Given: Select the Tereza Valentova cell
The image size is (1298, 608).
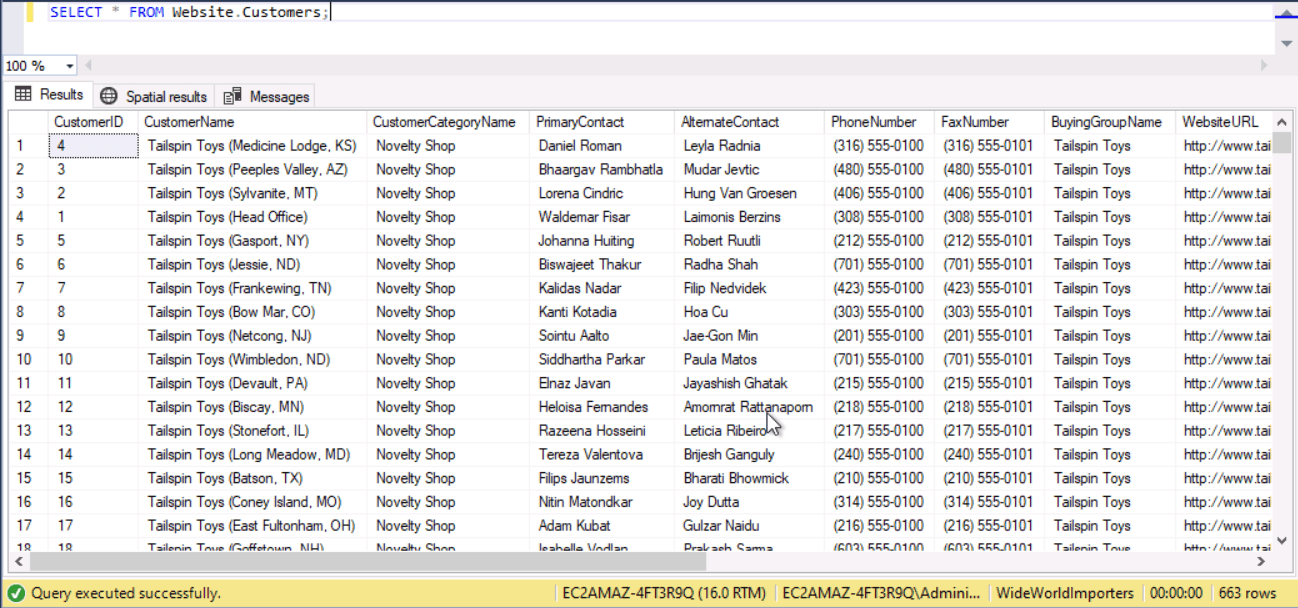Looking at the screenshot, I should [x=602, y=455].
